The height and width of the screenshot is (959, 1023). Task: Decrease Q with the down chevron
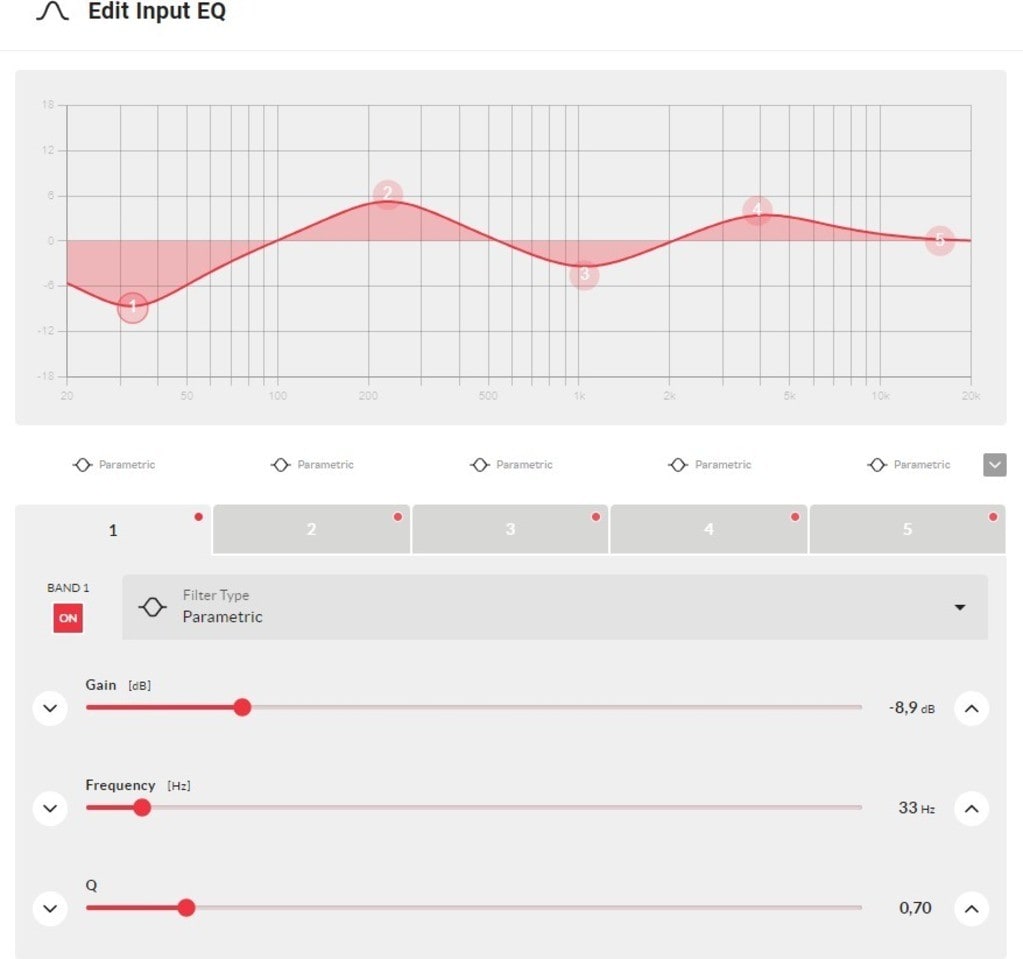[x=50, y=909]
